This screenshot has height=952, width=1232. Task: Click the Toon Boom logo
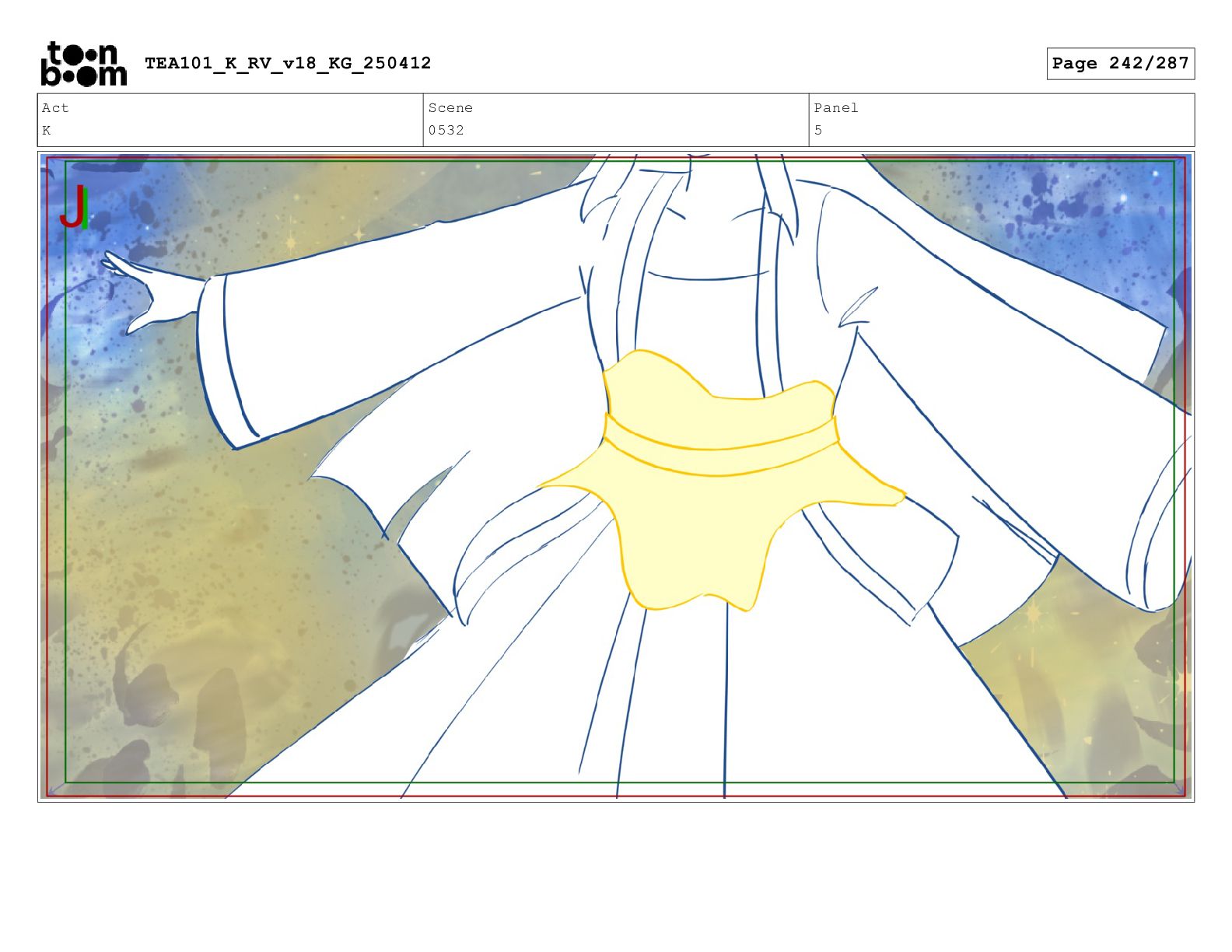83,64
